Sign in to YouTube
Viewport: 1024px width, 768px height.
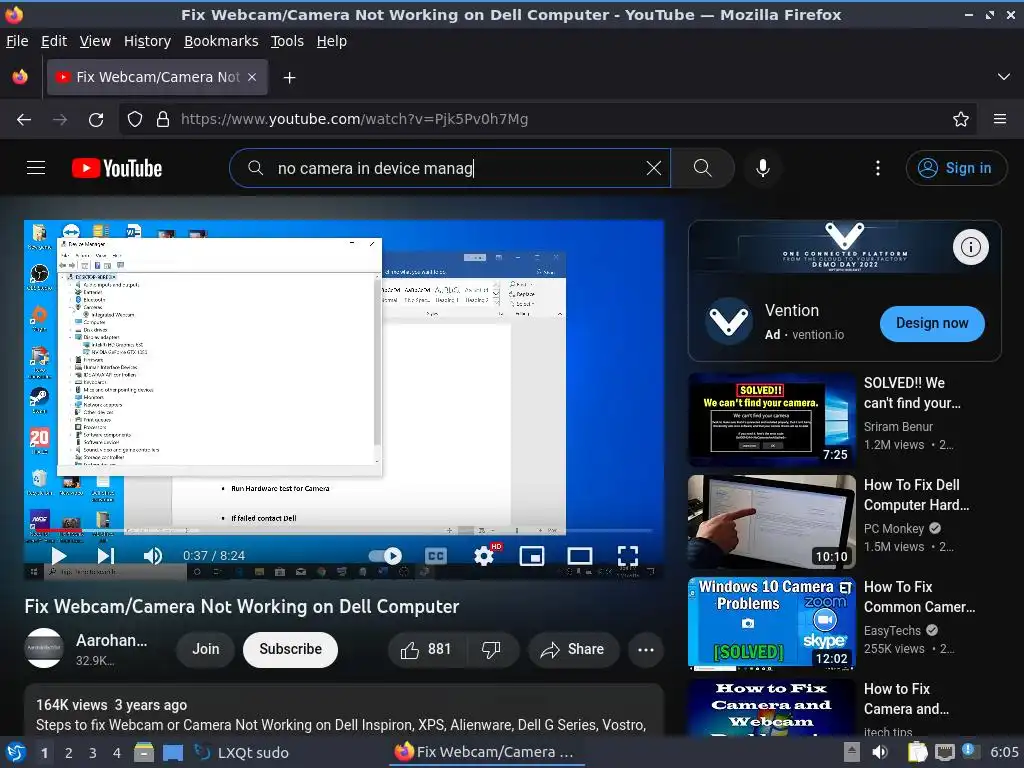click(955, 168)
